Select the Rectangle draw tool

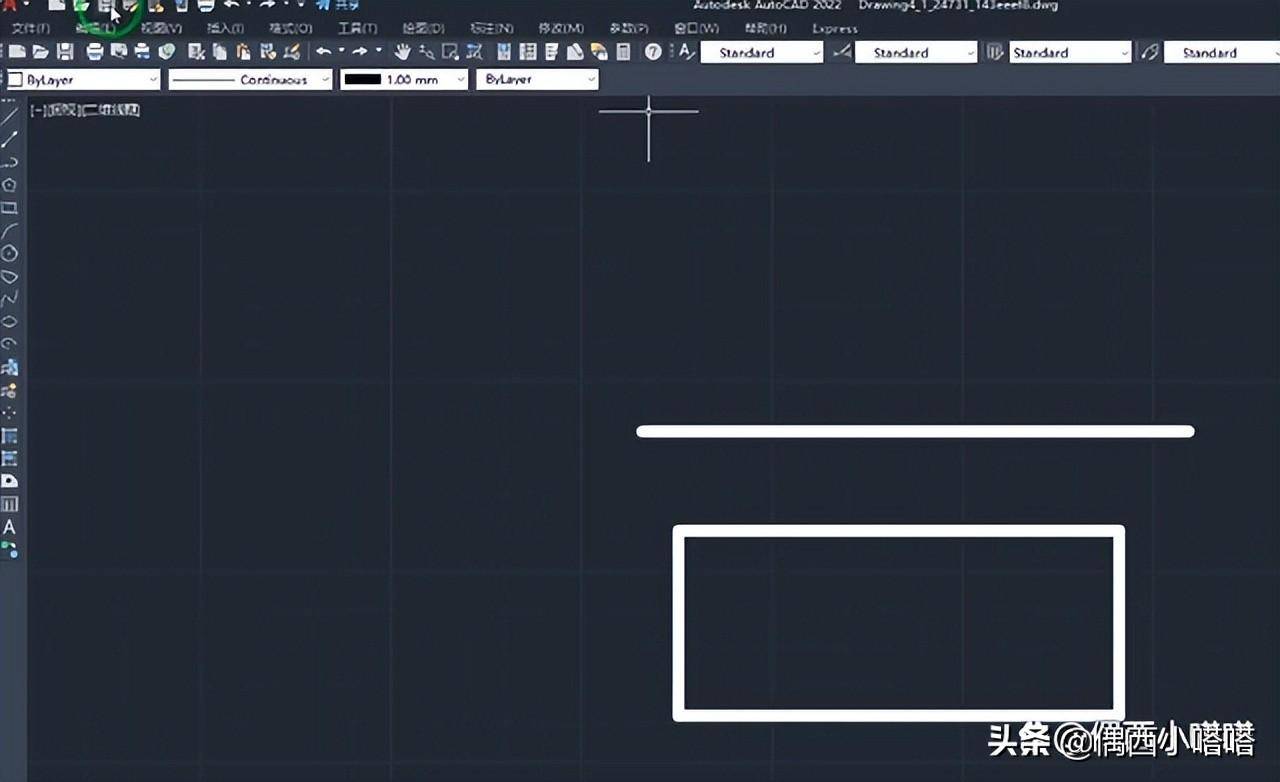[10, 208]
